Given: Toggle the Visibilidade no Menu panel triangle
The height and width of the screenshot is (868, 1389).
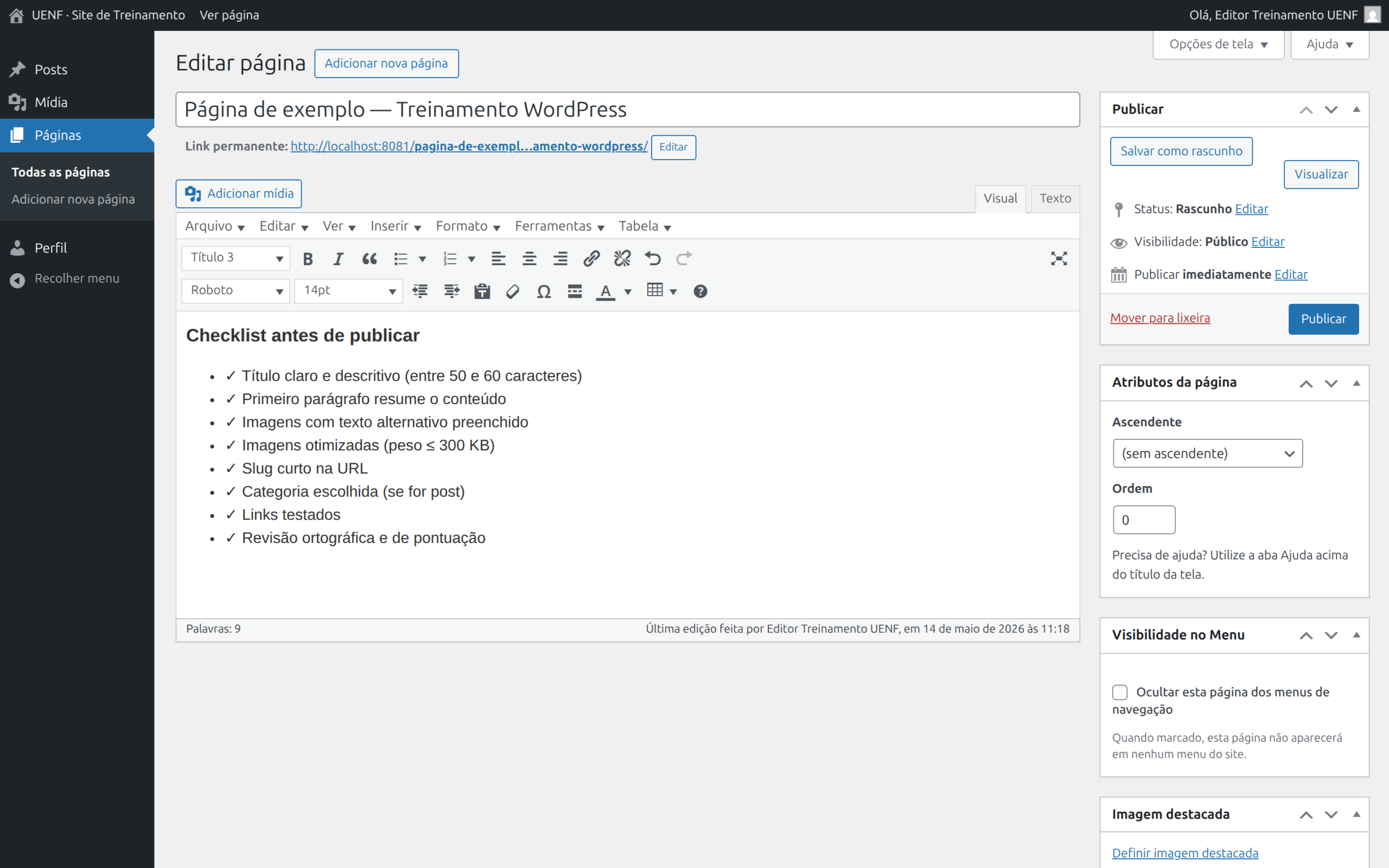Looking at the screenshot, I should tap(1357, 635).
